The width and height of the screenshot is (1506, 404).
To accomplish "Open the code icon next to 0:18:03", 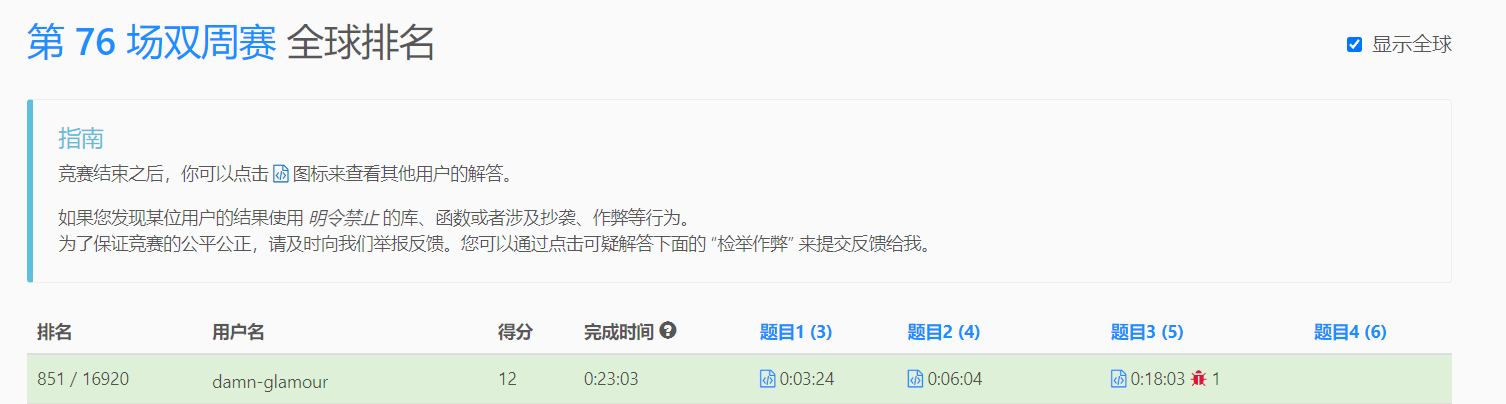I will pyautogui.click(x=1119, y=379).
